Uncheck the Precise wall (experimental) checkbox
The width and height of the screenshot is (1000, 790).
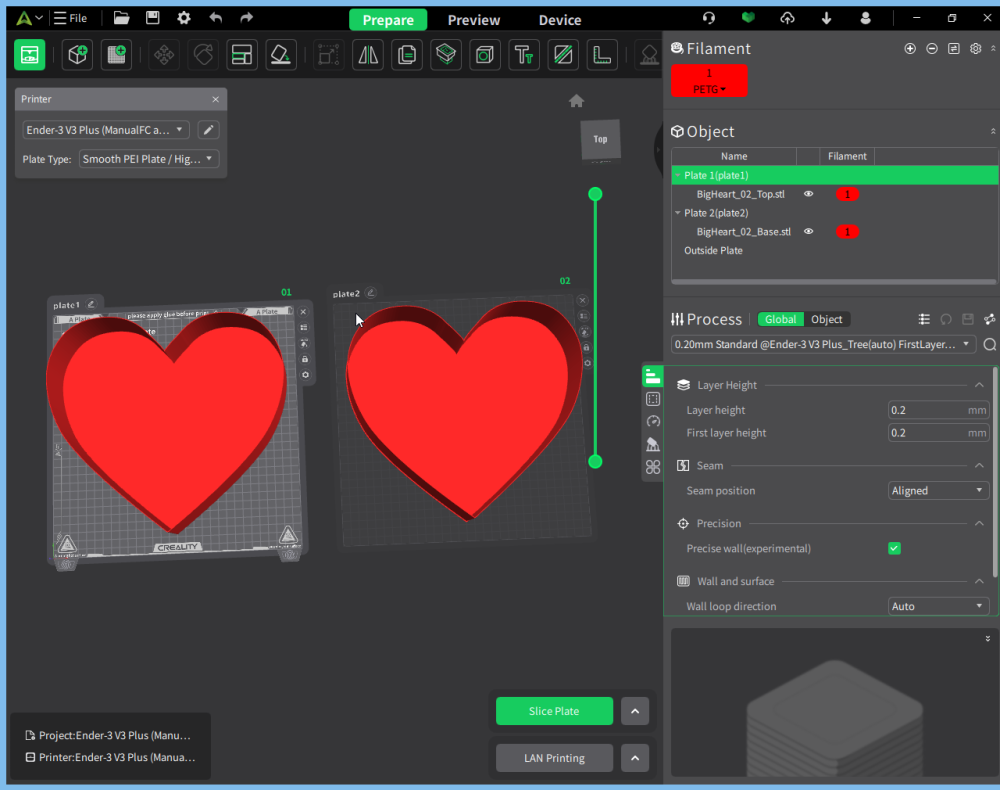click(x=894, y=548)
